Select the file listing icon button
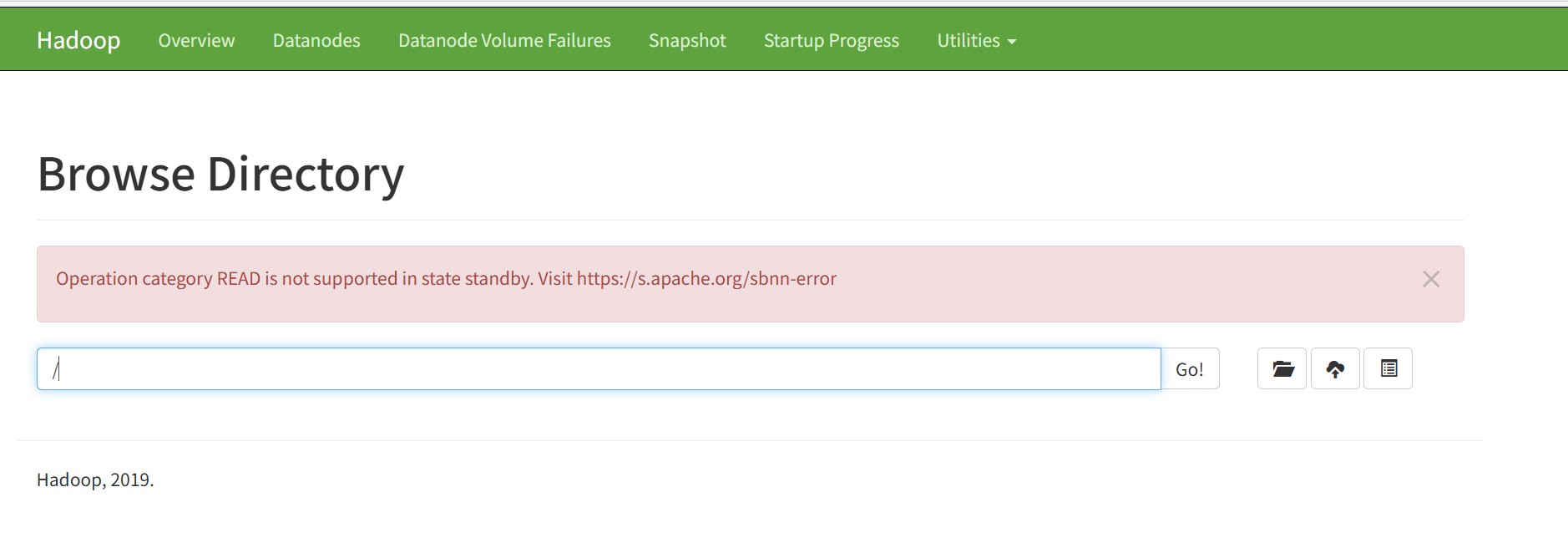This screenshot has height=548, width=1568. pos(1388,368)
